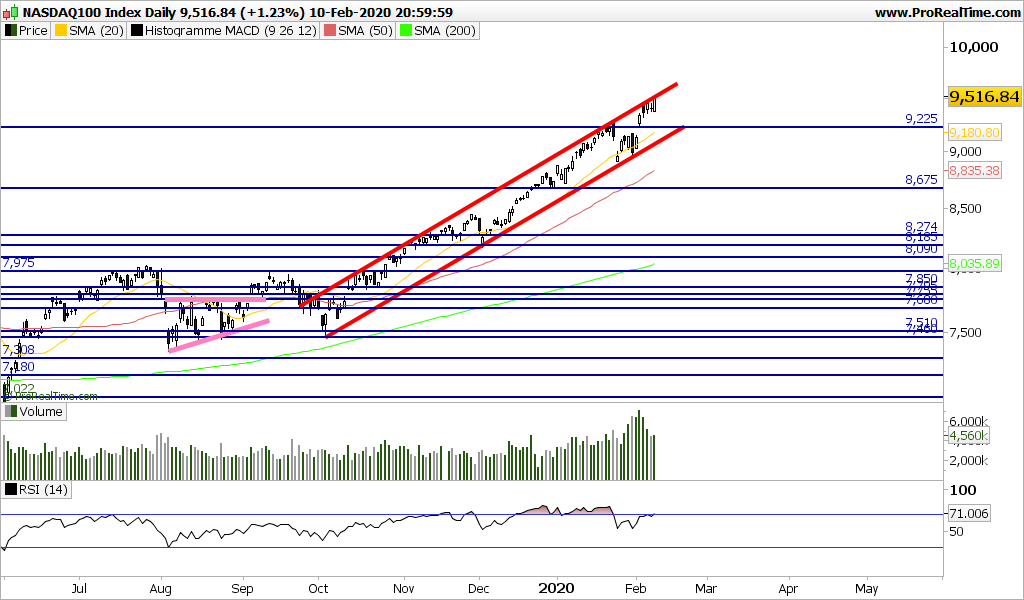Click the 7,975 level label

(x=19, y=263)
